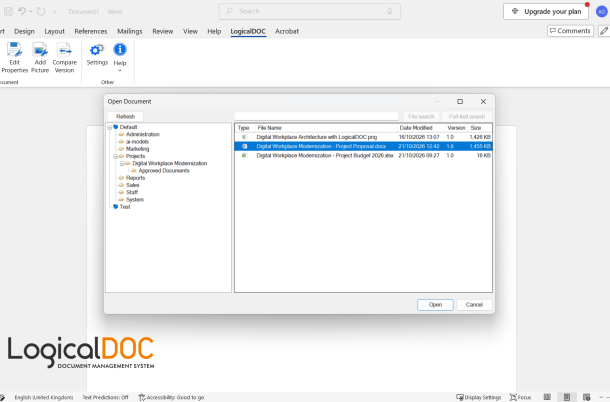Click the Word Search box
610x402 pixels.
coord(309,11)
